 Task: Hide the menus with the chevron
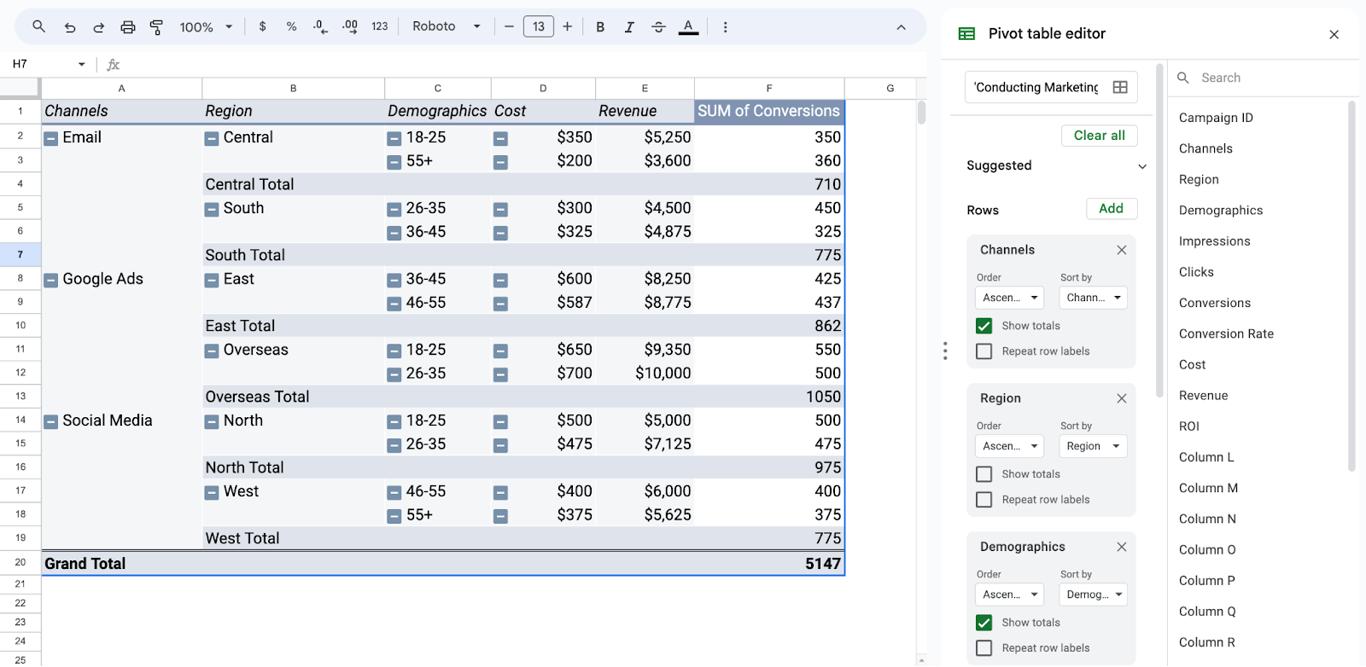901,27
